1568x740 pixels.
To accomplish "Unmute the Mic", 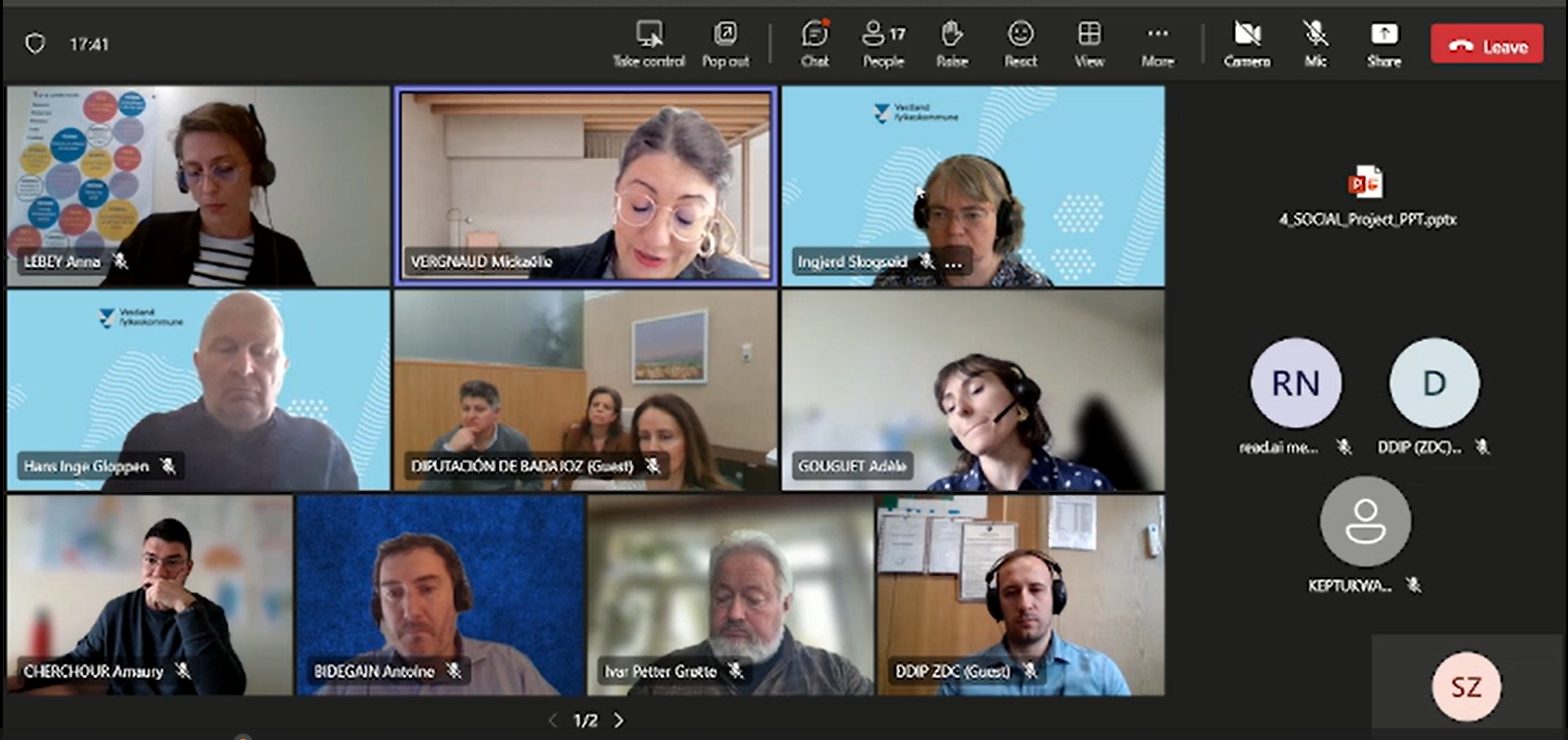I will [1314, 36].
